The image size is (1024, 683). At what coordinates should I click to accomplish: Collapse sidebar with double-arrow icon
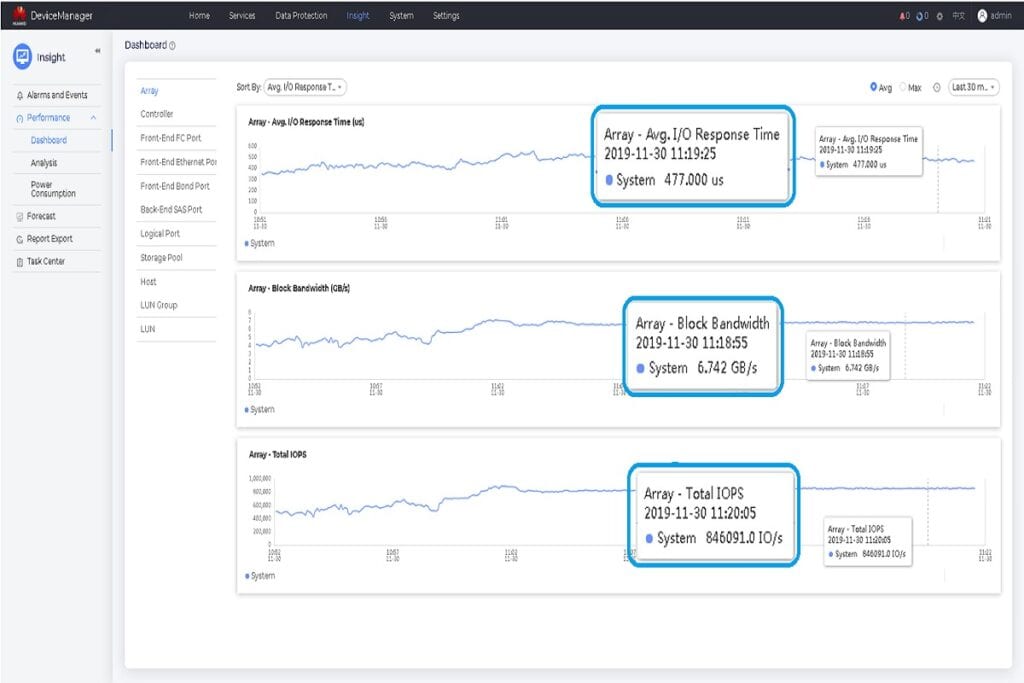pyautogui.click(x=97, y=51)
